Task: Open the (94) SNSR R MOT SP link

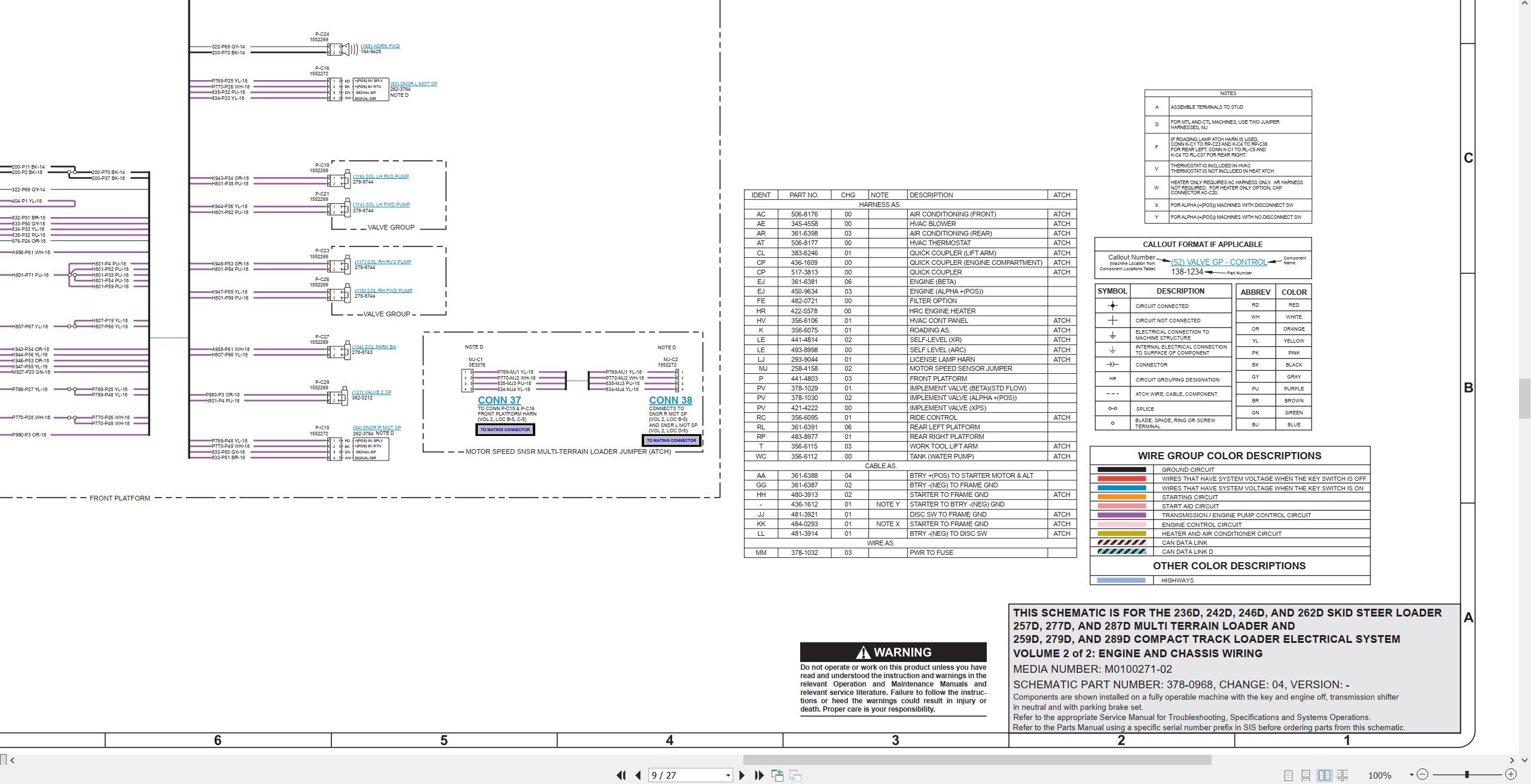Action: coord(377,428)
